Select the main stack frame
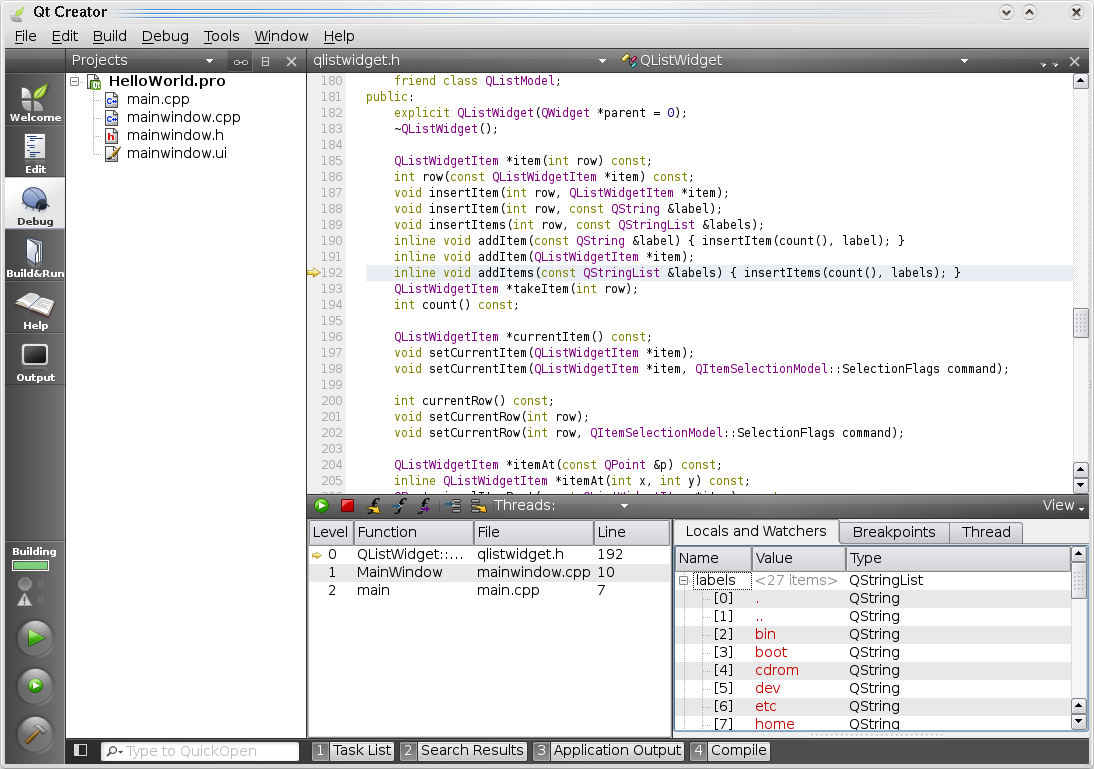1094x769 pixels. tap(490, 590)
